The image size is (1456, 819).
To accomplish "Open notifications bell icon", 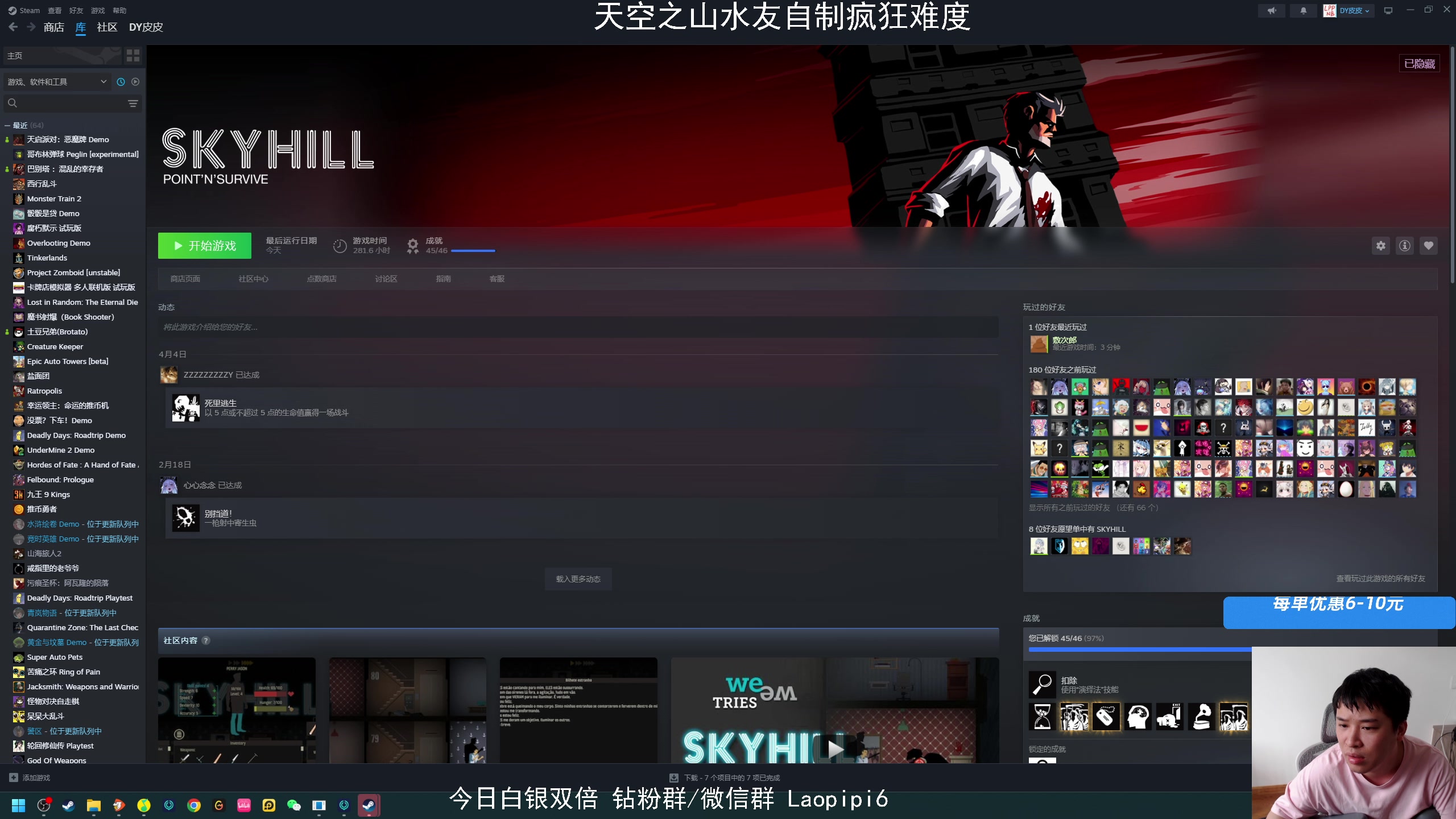I will pyautogui.click(x=1304, y=10).
